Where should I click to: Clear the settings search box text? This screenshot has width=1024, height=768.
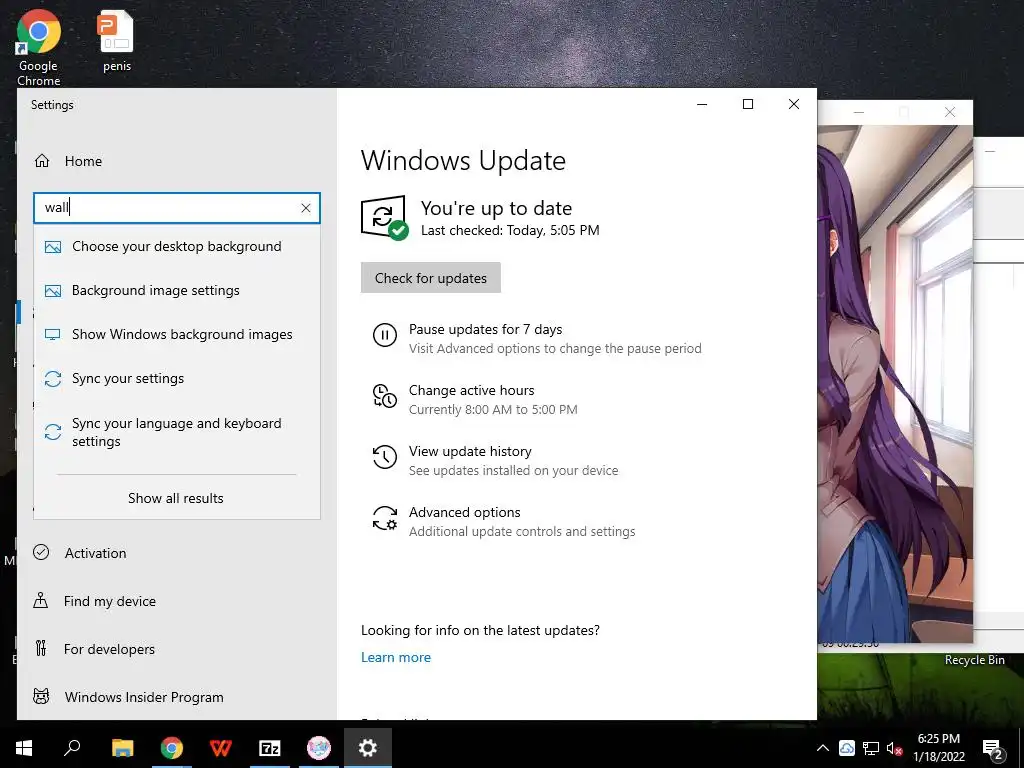click(x=306, y=208)
